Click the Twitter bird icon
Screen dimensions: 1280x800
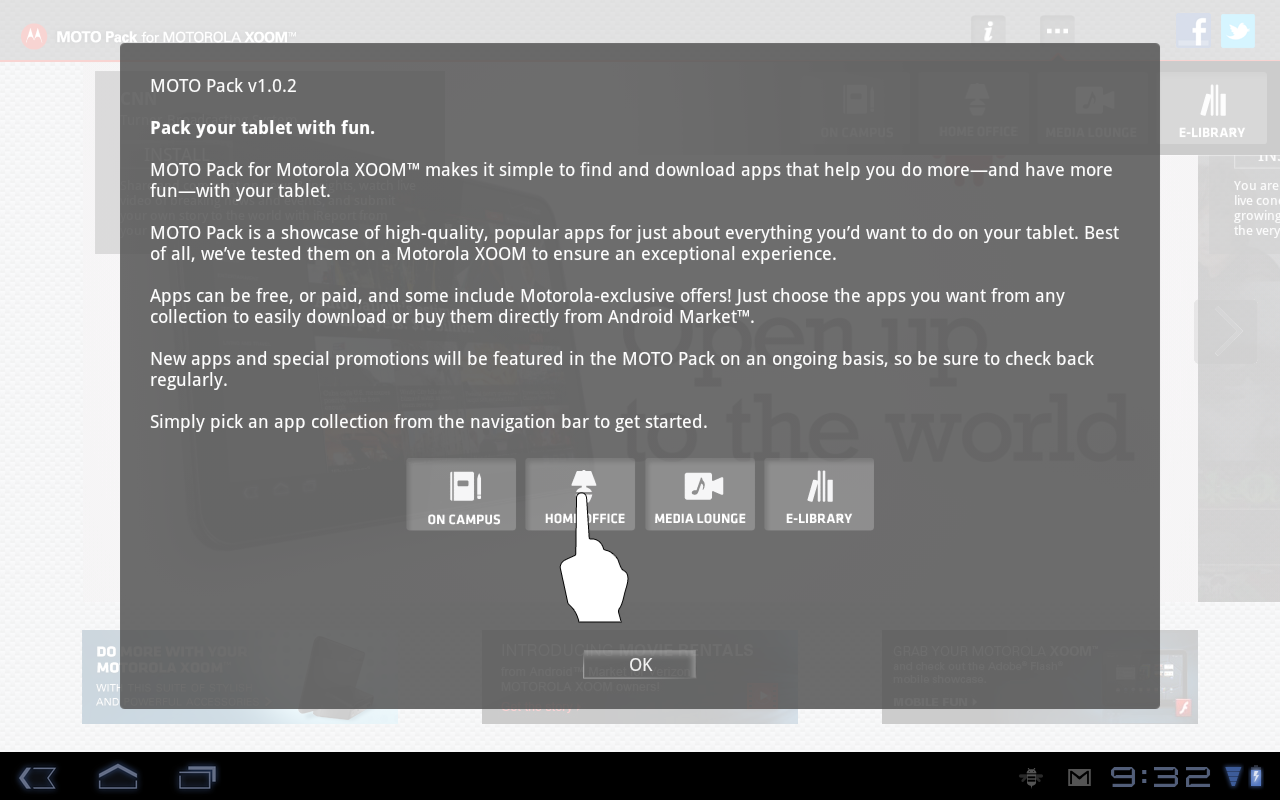pyautogui.click(x=1237, y=31)
